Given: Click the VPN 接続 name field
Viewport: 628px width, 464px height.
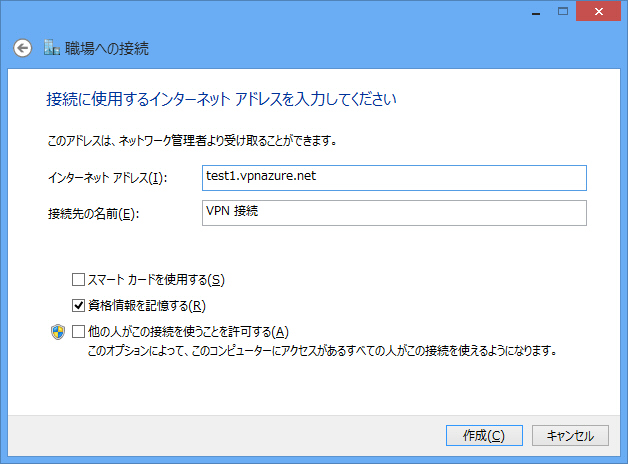Looking at the screenshot, I should pos(394,213).
